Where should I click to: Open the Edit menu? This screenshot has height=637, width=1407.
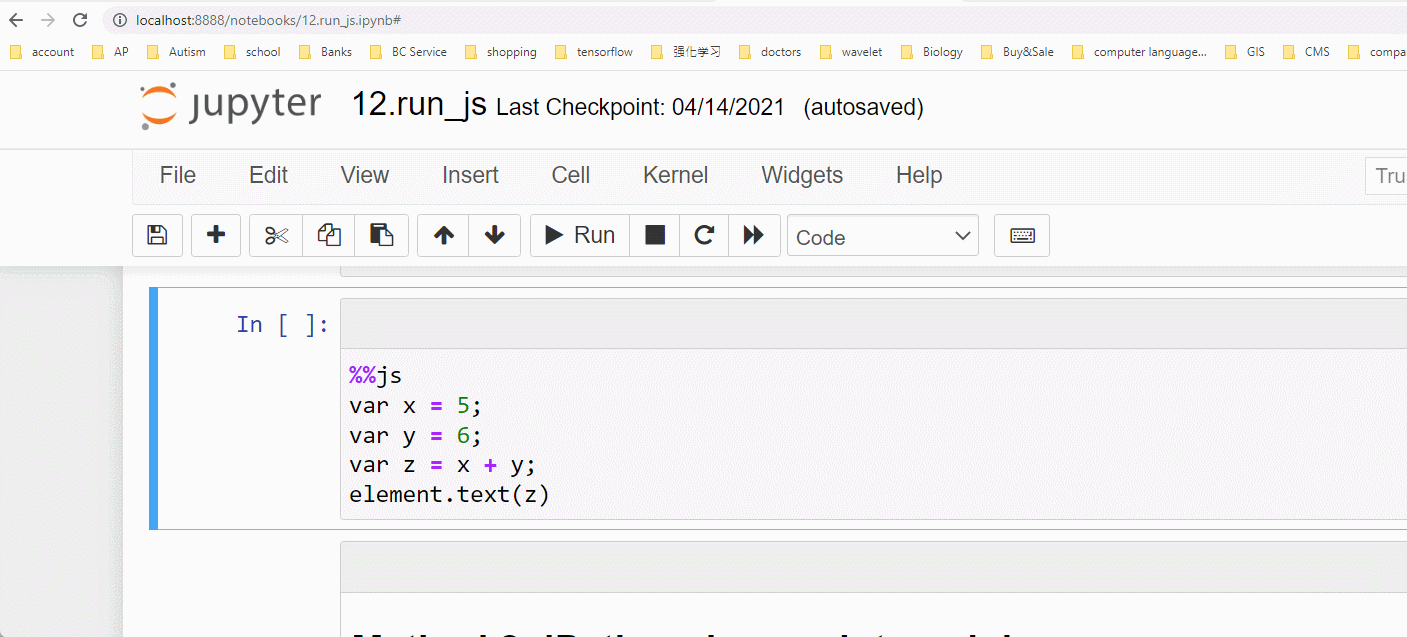(268, 175)
